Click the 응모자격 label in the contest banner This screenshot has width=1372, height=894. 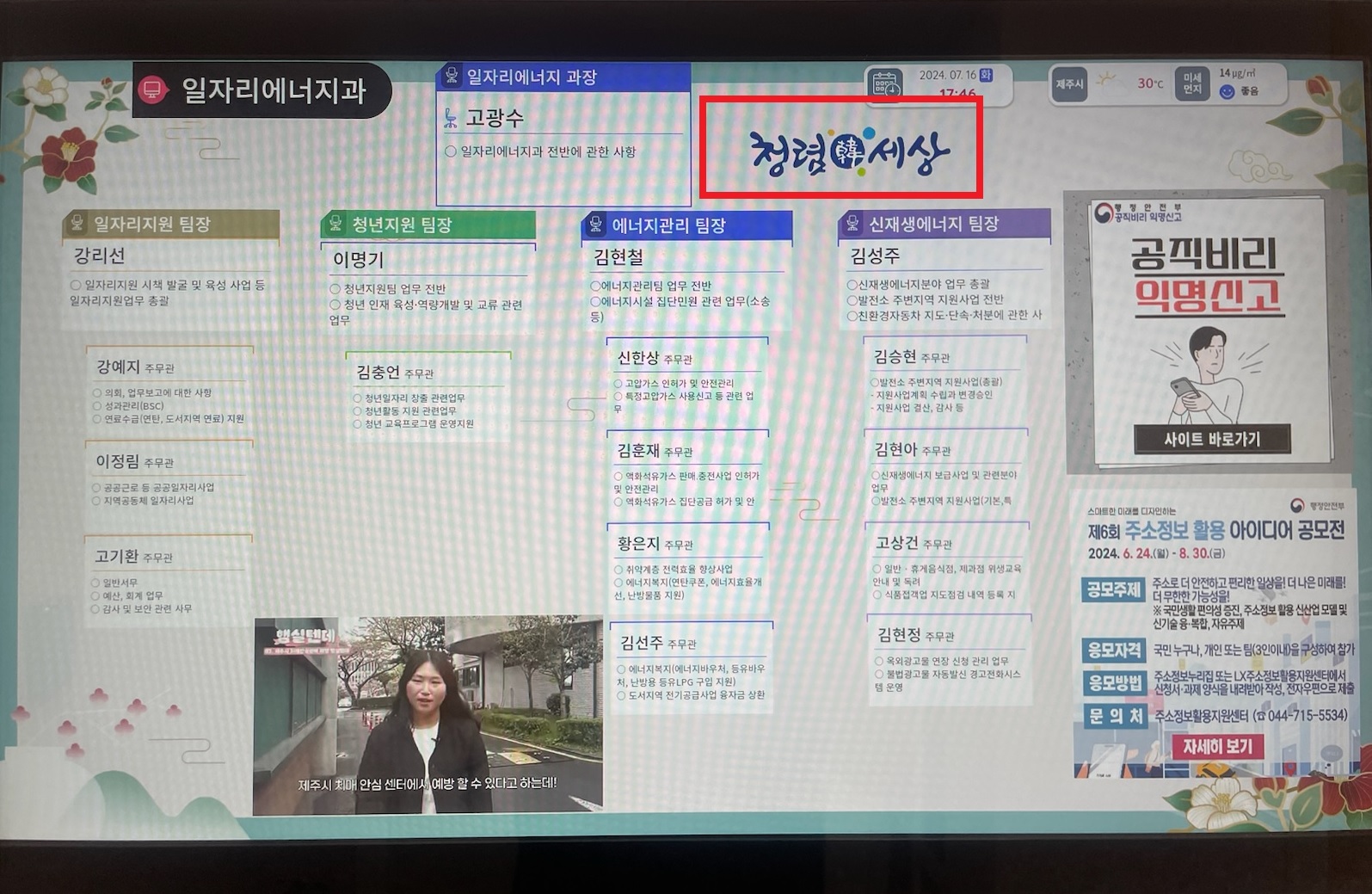pos(1114,650)
